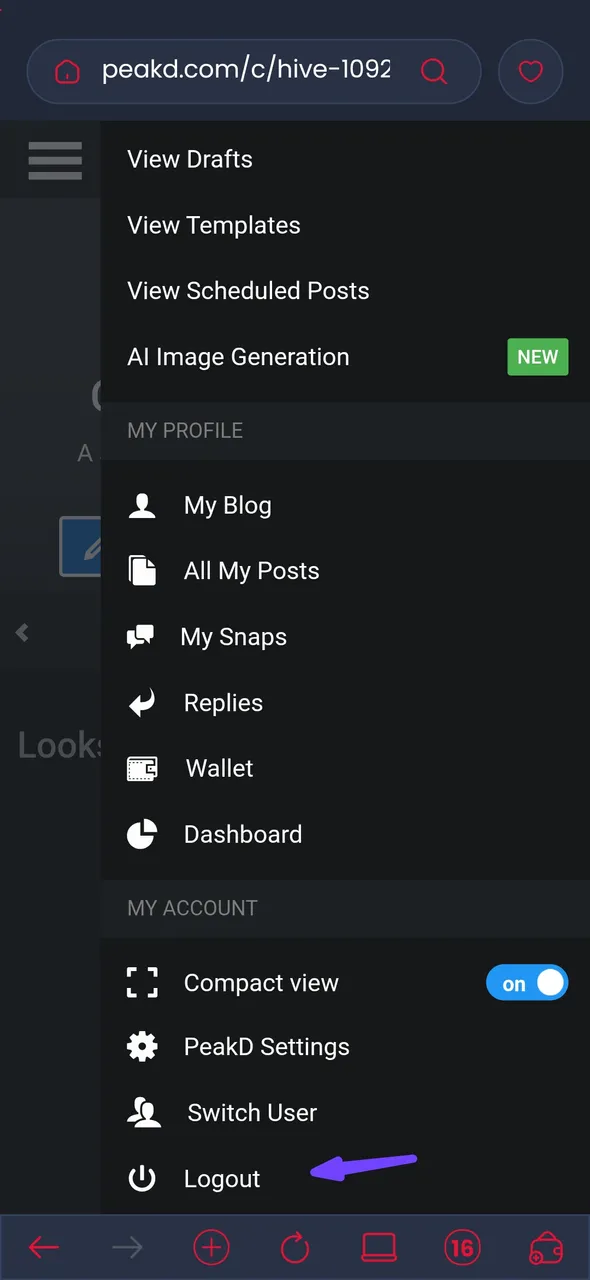590x1280 pixels.
Task: Tap the search magnifier in address bar
Action: click(433, 71)
